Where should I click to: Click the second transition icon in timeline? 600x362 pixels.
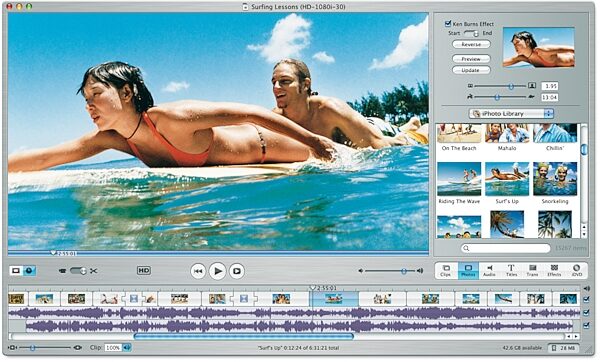point(244,299)
